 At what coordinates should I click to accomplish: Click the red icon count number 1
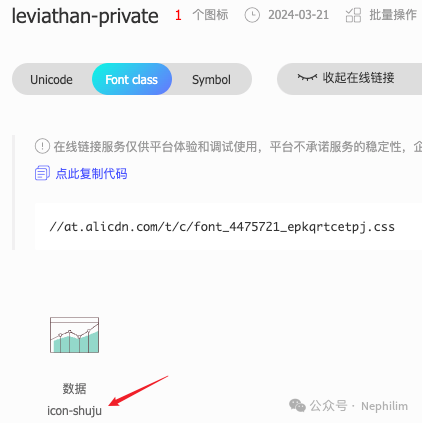coord(178,15)
